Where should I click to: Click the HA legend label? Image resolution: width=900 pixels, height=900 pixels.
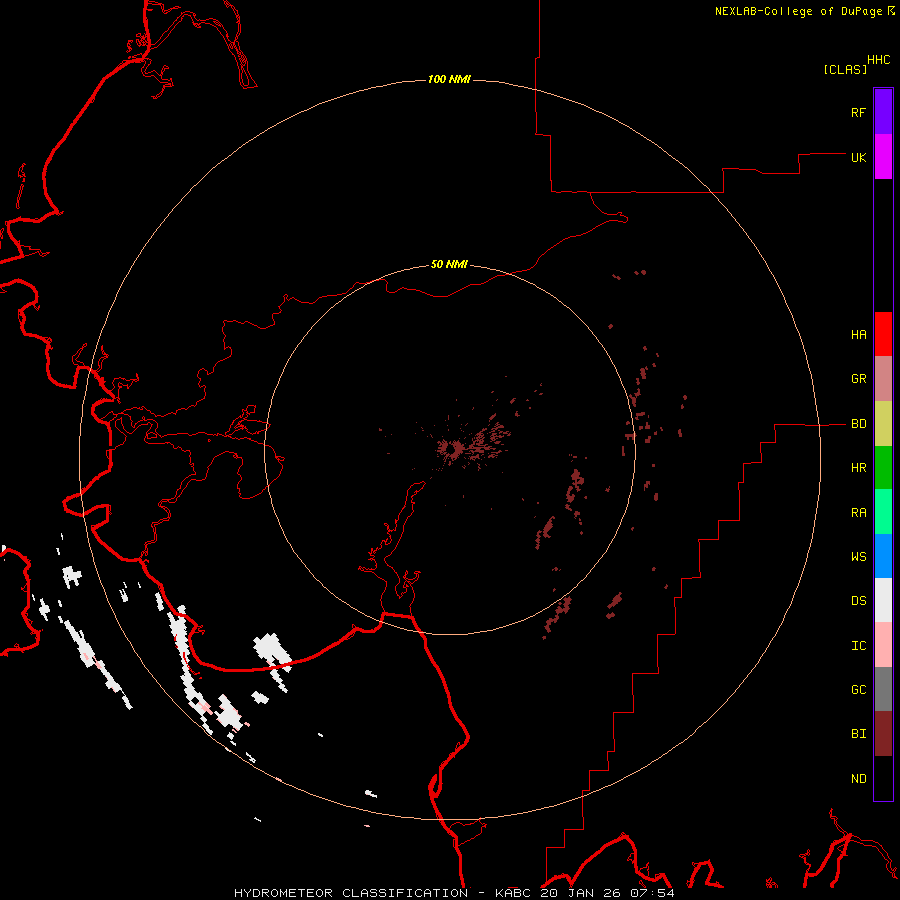(858, 335)
